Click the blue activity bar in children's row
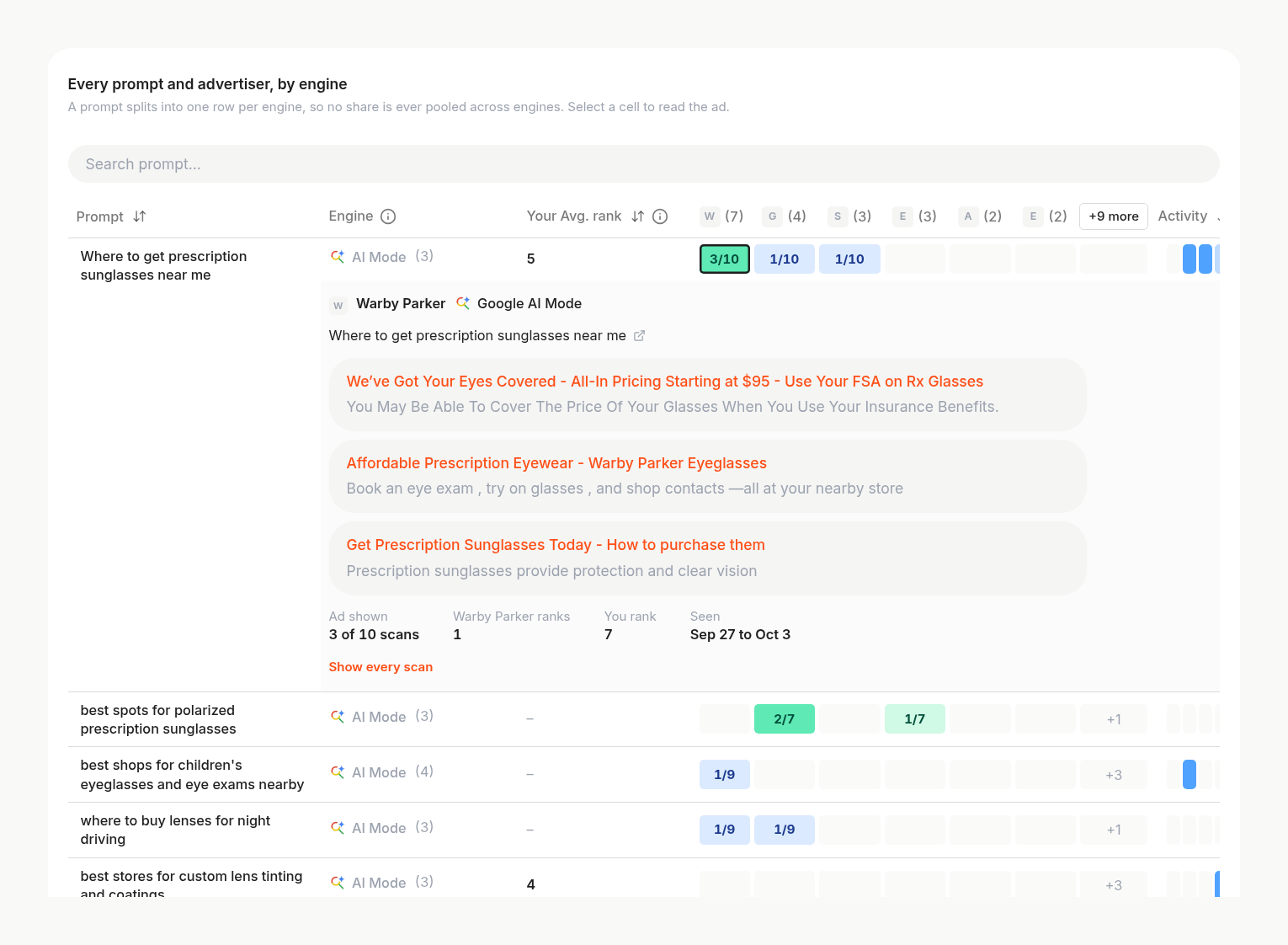 point(1190,775)
